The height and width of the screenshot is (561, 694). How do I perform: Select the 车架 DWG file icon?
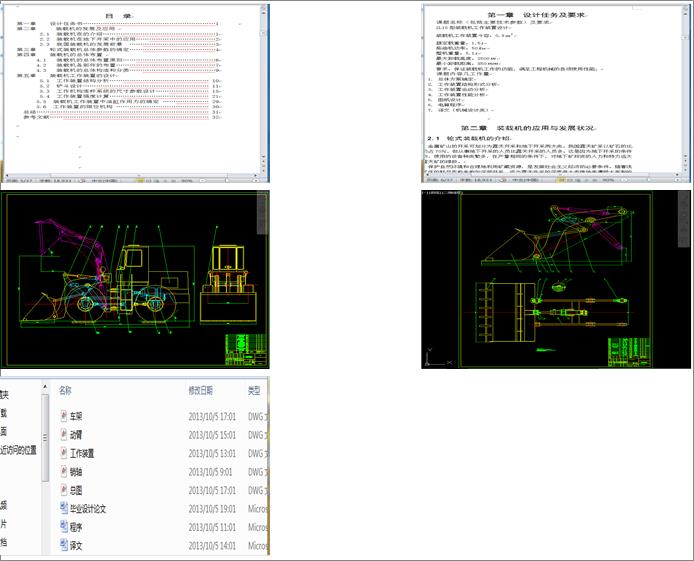pos(64,416)
